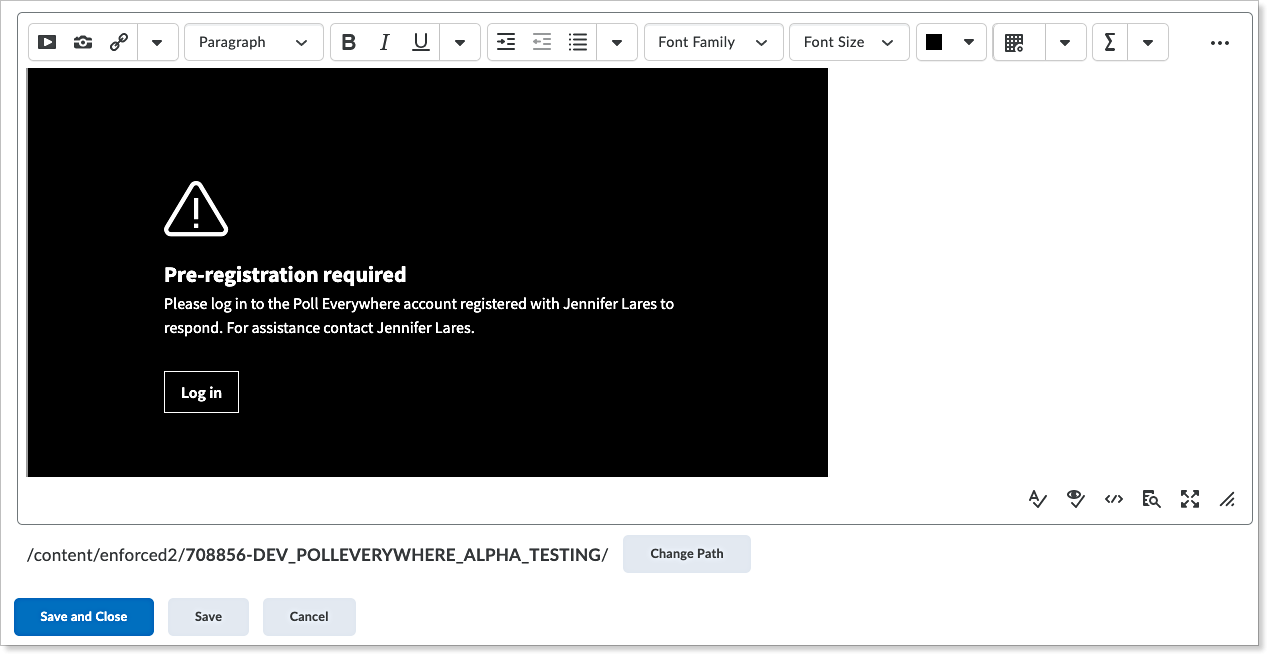
Task: Click the increase indent icon
Action: [506, 42]
